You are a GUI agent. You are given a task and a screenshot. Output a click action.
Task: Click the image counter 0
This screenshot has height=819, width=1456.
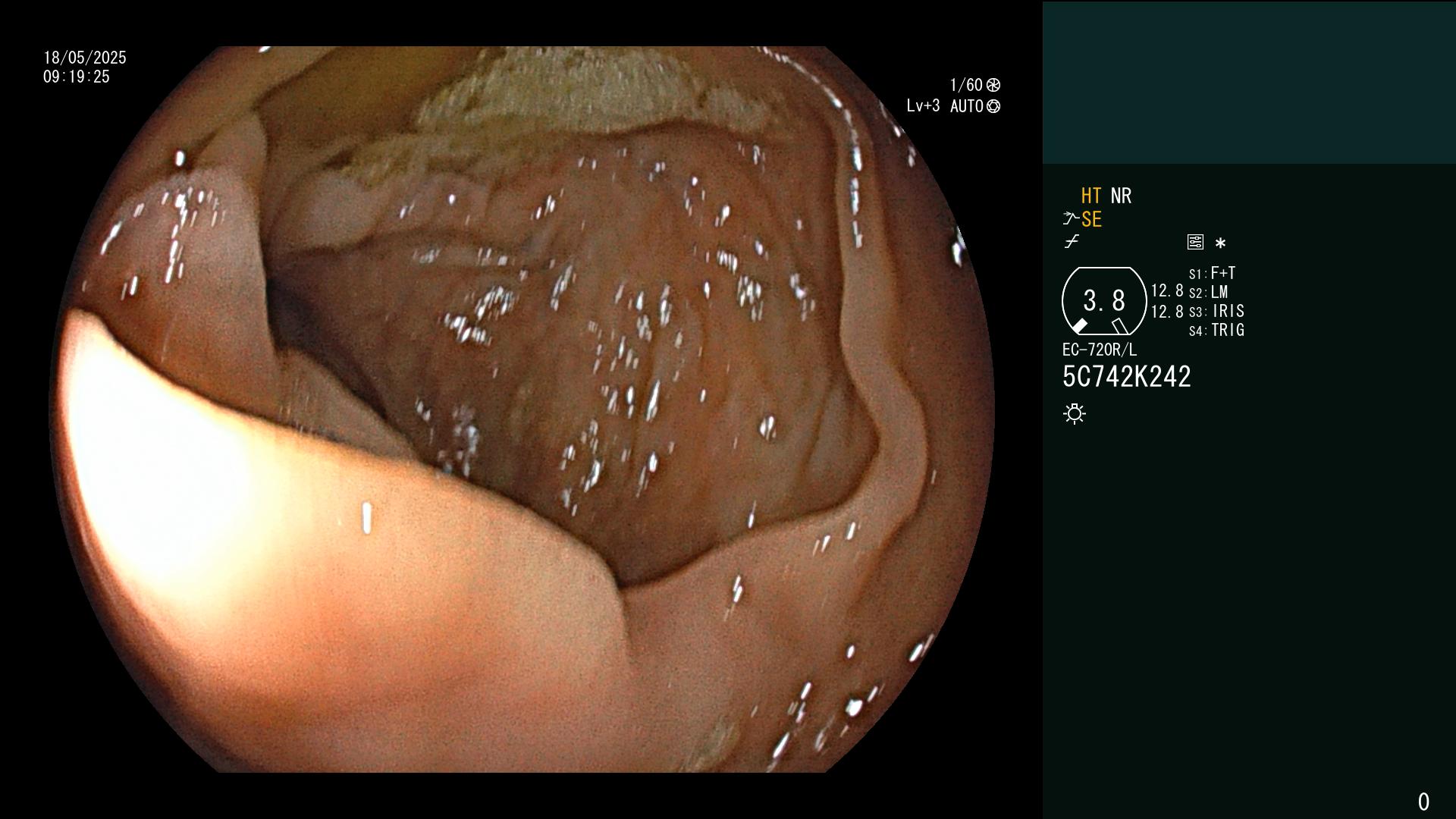pyautogui.click(x=1423, y=802)
